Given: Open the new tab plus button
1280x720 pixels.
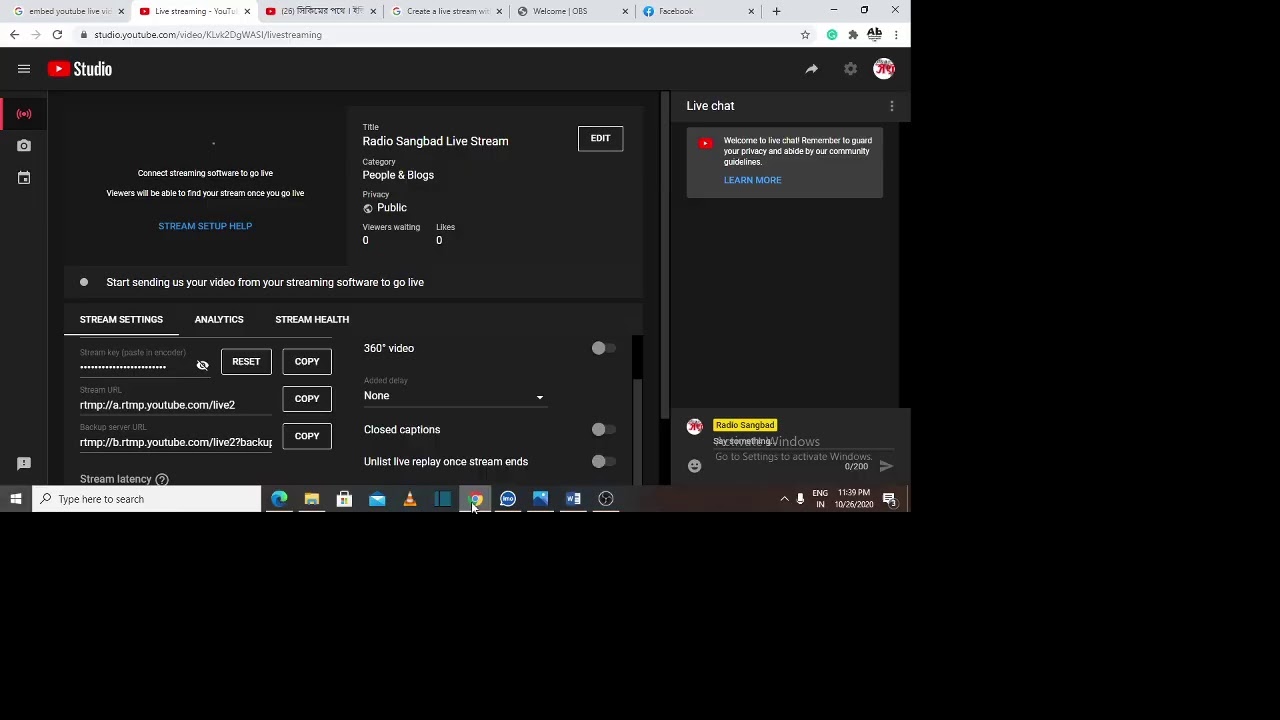Looking at the screenshot, I should tap(776, 11).
